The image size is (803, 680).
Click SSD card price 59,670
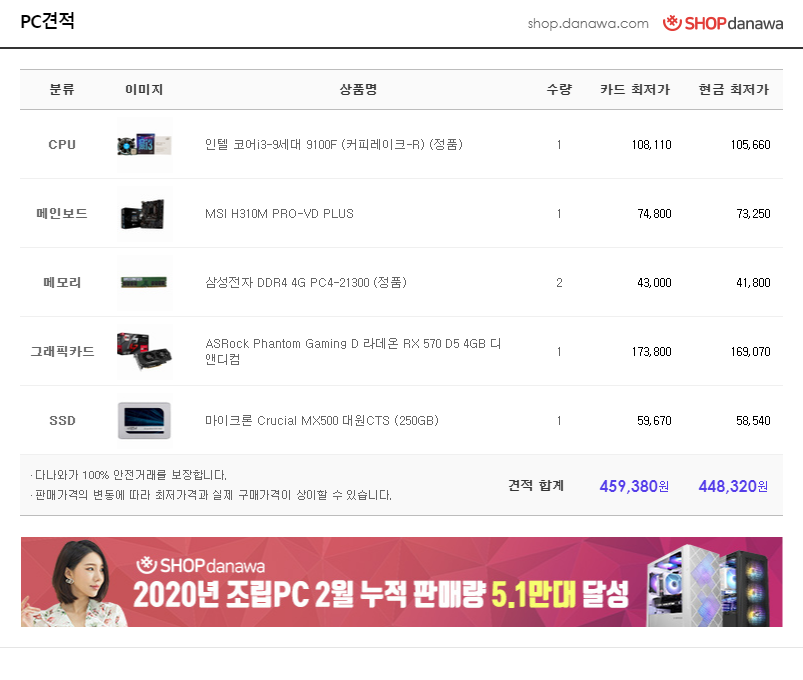point(654,421)
